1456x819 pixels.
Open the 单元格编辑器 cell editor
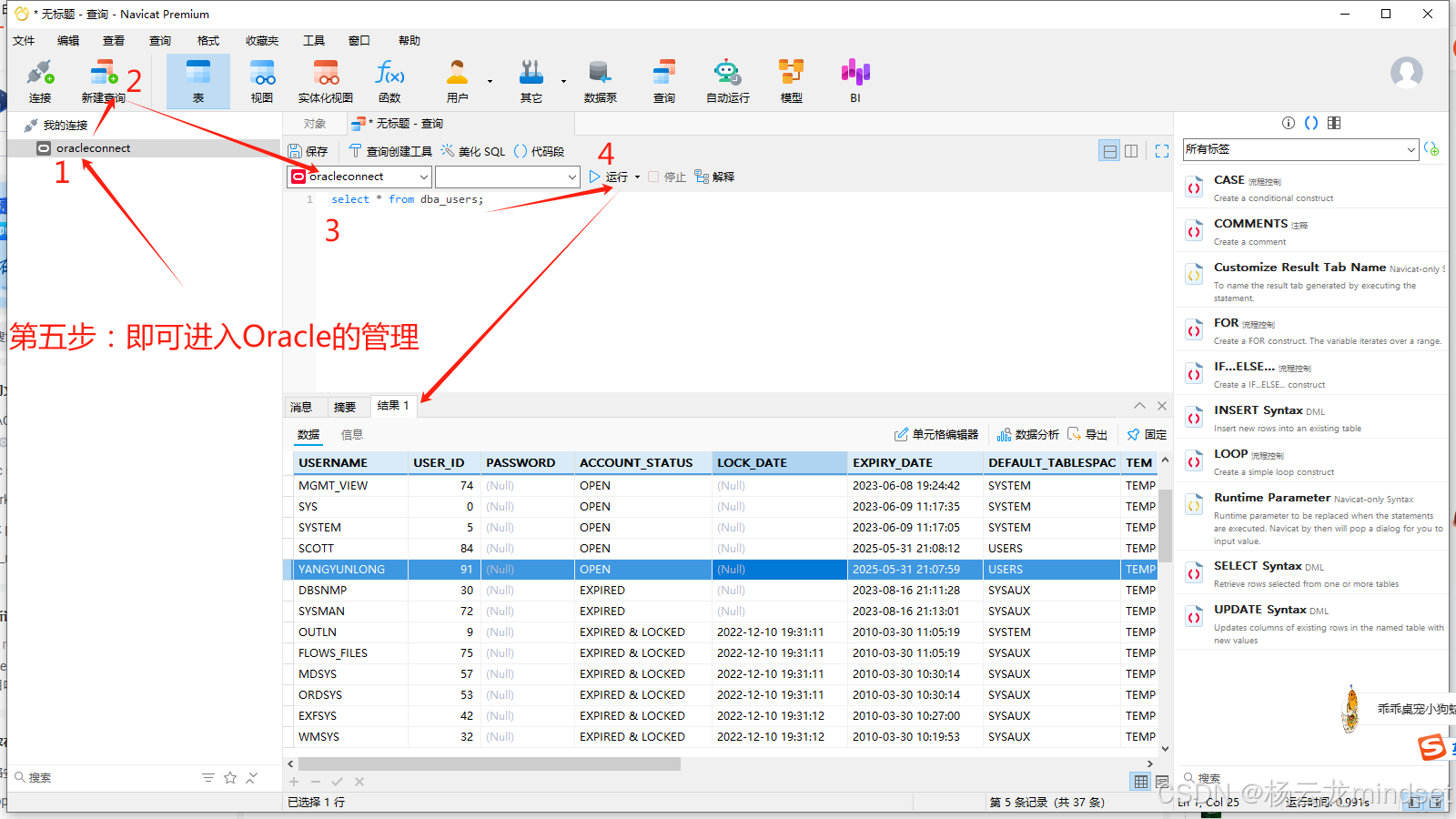[x=936, y=435]
